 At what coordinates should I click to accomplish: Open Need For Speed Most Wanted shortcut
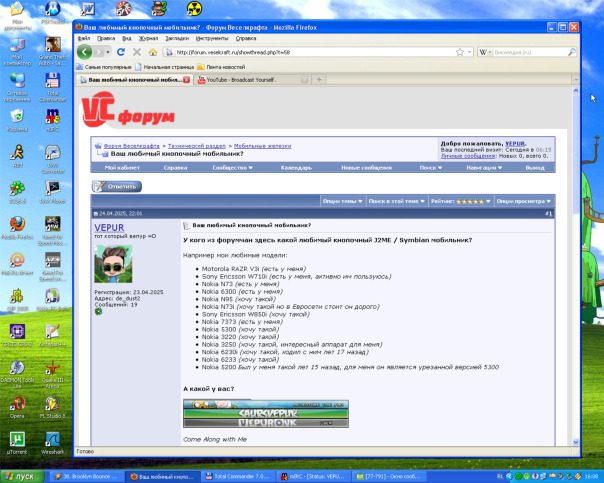52,231
